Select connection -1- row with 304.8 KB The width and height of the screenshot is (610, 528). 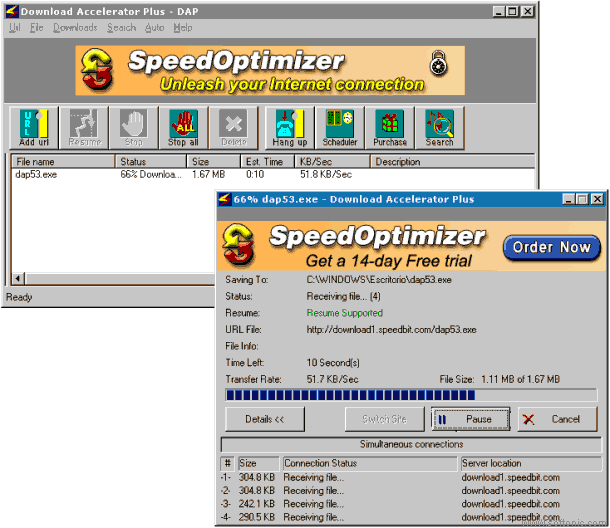point(390,477)
